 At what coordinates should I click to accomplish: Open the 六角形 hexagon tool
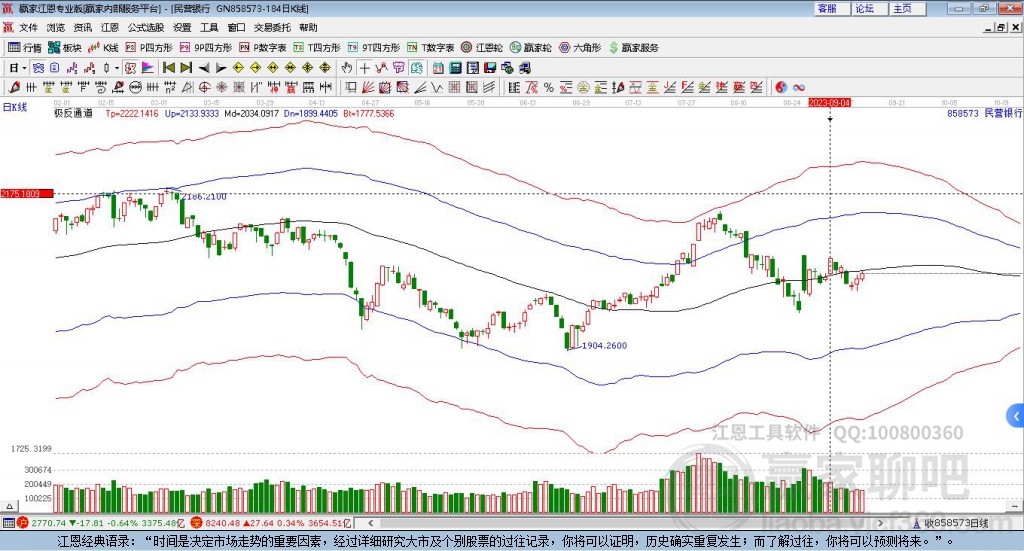[581, 48]
